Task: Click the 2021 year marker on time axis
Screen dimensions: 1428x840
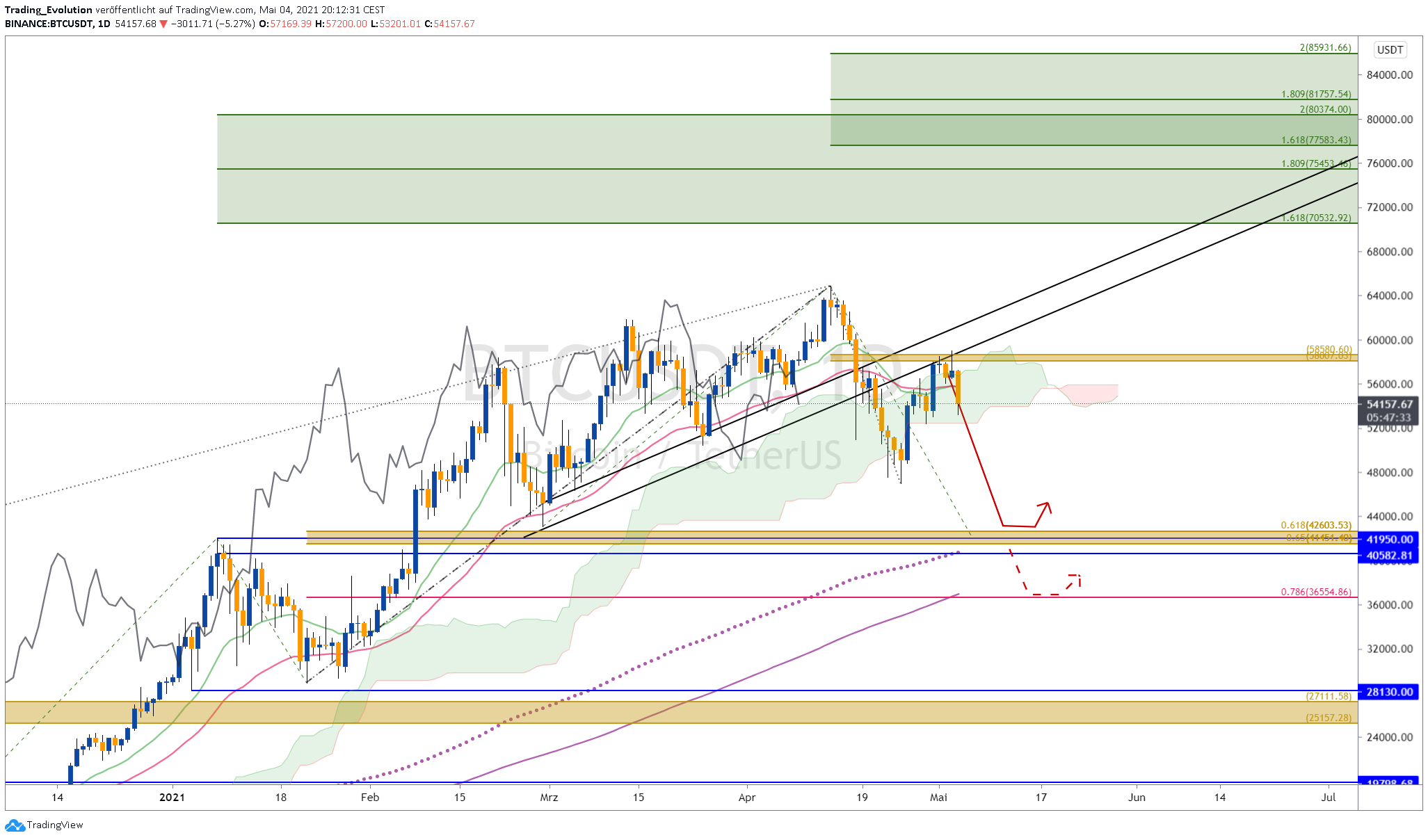Action: [x=172, y=797]
